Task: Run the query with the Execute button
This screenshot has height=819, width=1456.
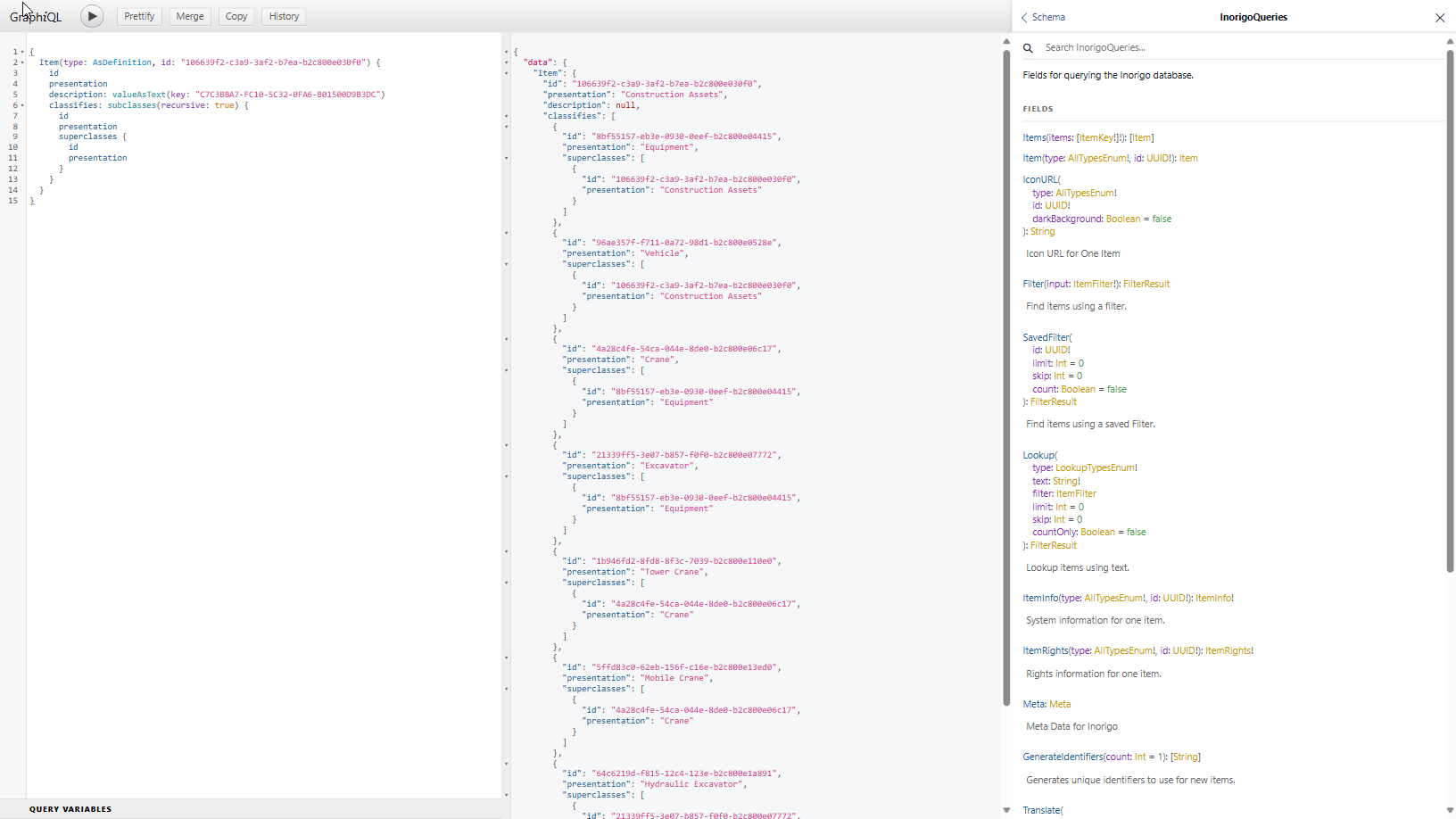Action: [x=92, y=16]
